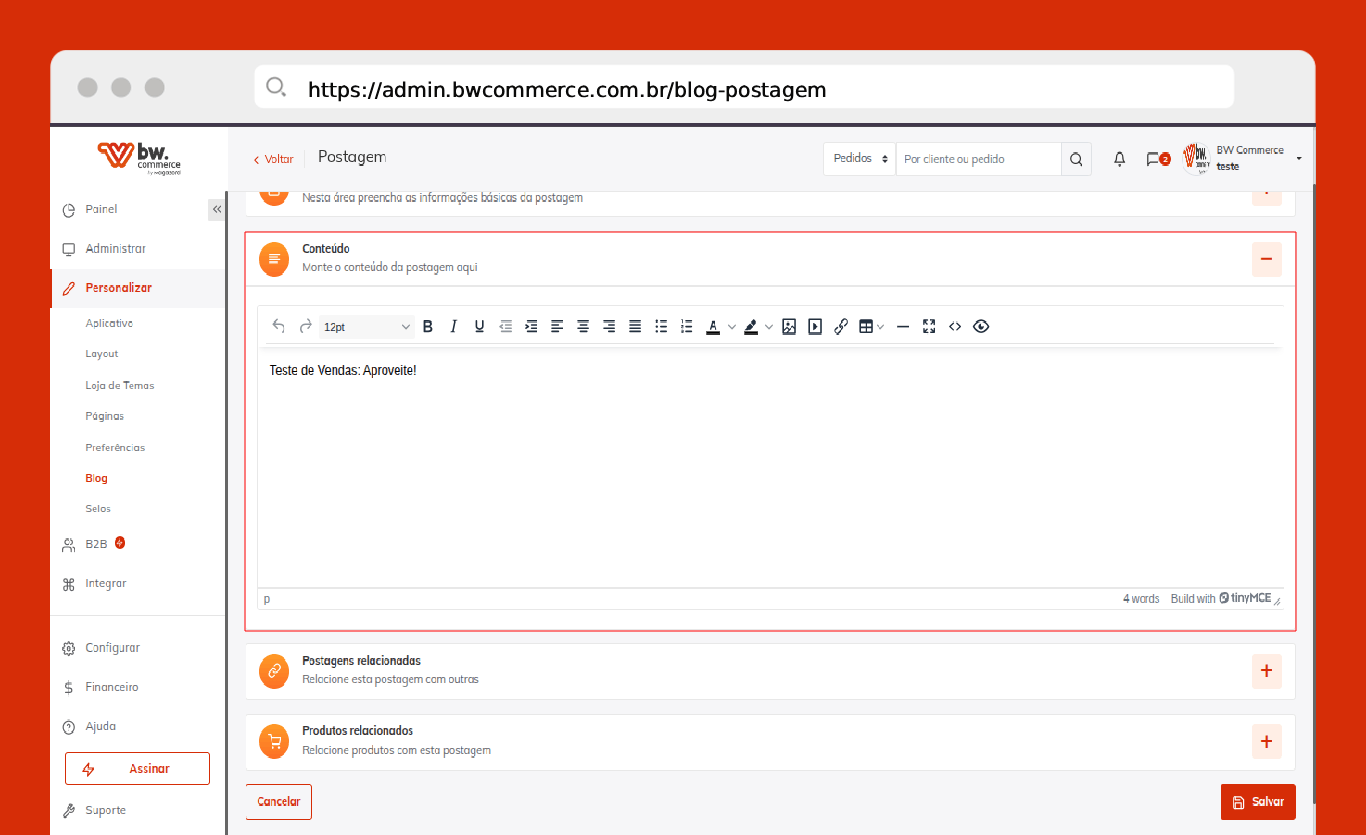The image size is (1366, 835).
Task: Insert a hyperlink
Action: (841, 326)
